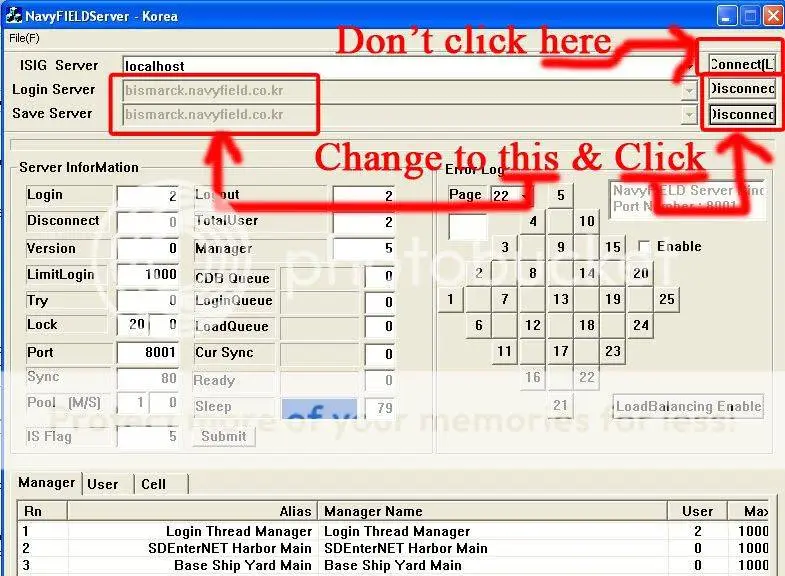Click the LoginQueue value field
The width and height of the screenshot is (785, 576).
coord(379,302)
